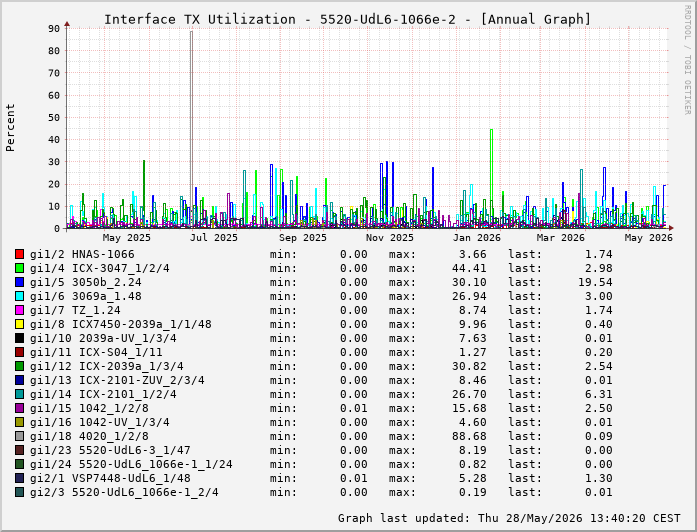Click the brown gi1/23 5520-UdL6-3 legend swatch
Image resolution: width=697 pixels, height=532 pixels.
click(x=19, y=450)
